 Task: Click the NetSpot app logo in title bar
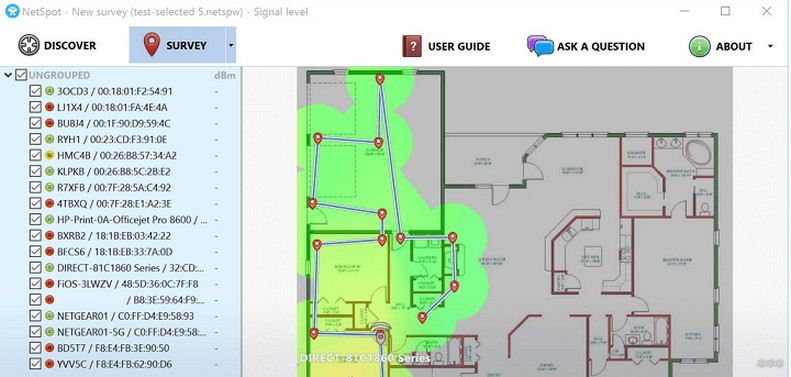tap(12, 11)
